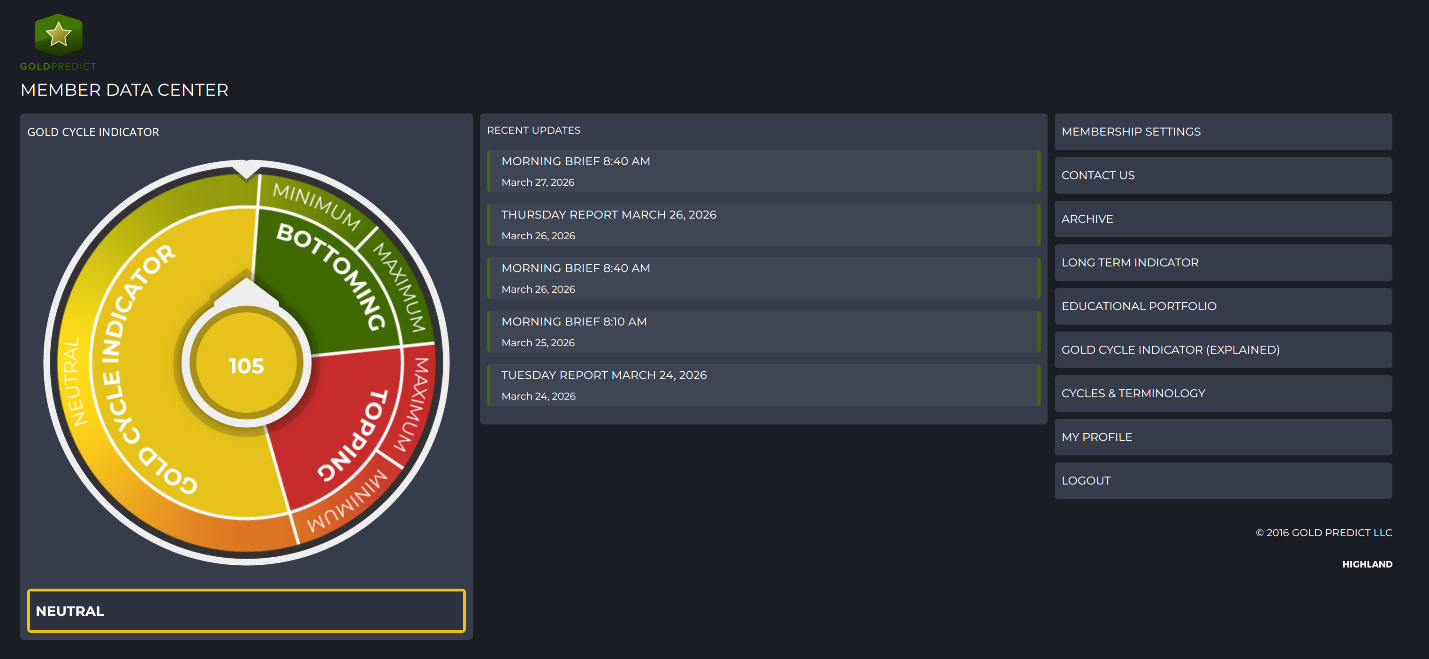The width and height of the screenshot is (1429, 659).
Task: Click the Logout button
Action: (x=1223, y=481)
